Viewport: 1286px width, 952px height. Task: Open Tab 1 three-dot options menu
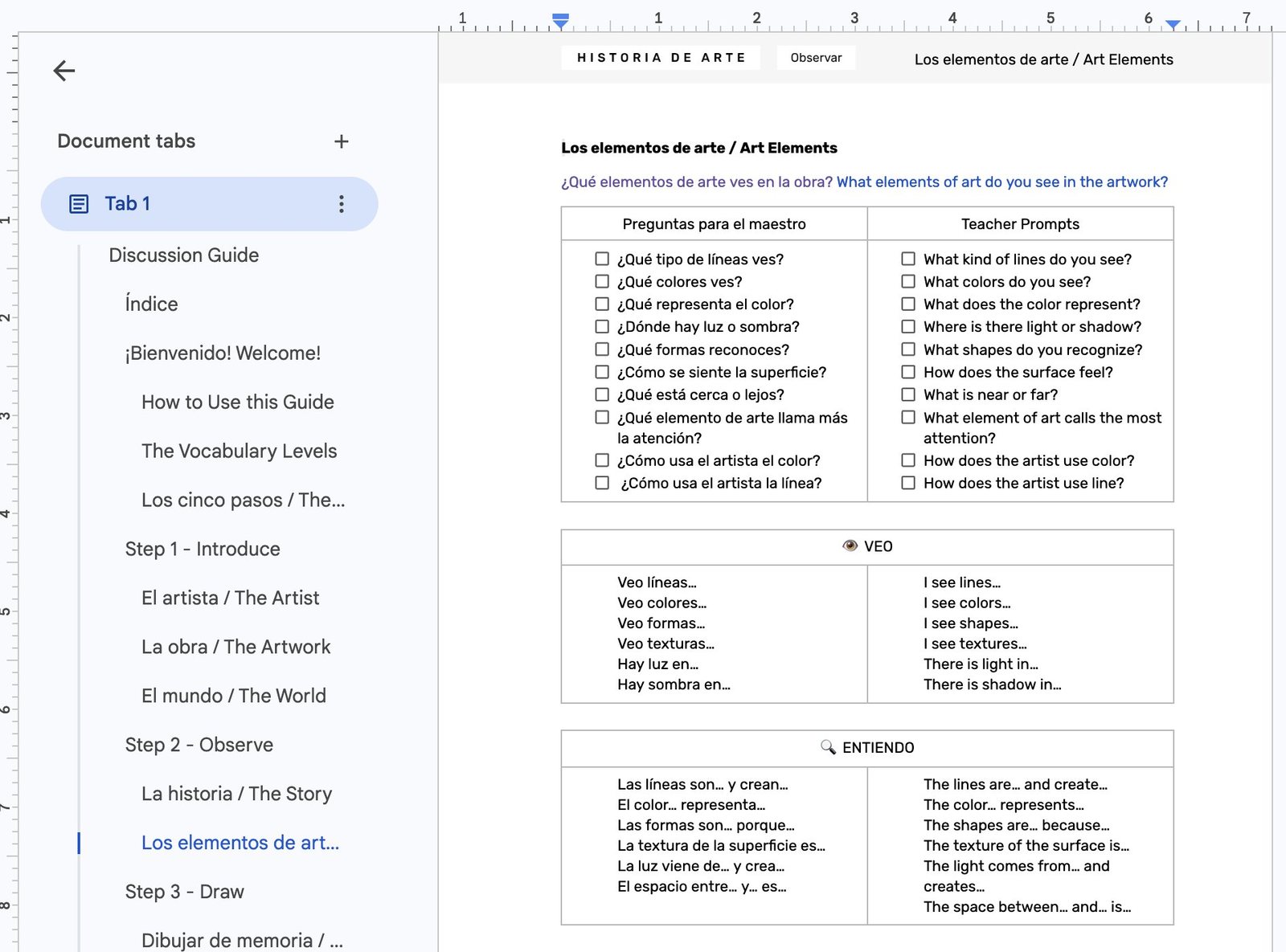pyautogui.click(x=342, y=204)
